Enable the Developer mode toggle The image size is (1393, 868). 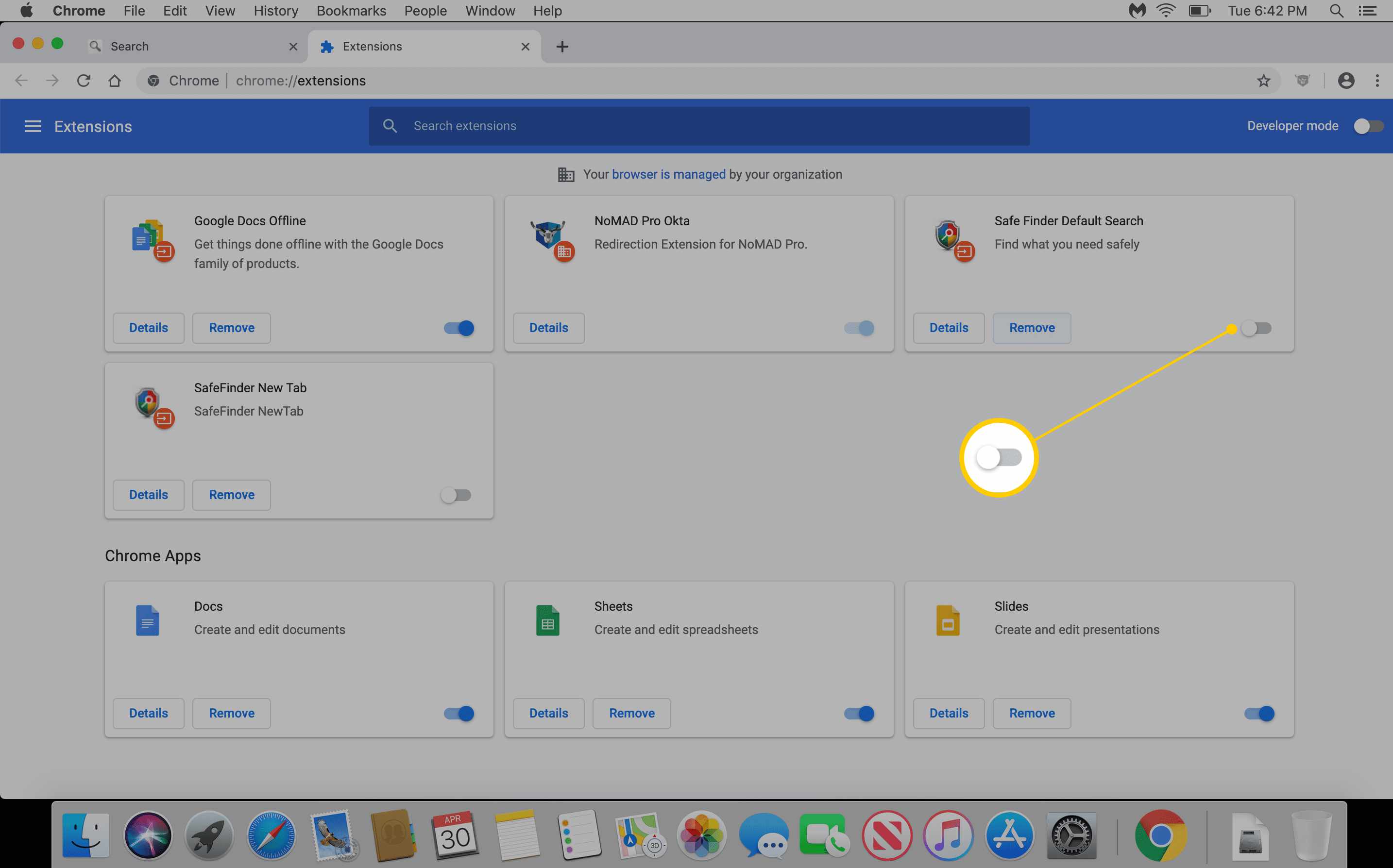click(1366, 125)
